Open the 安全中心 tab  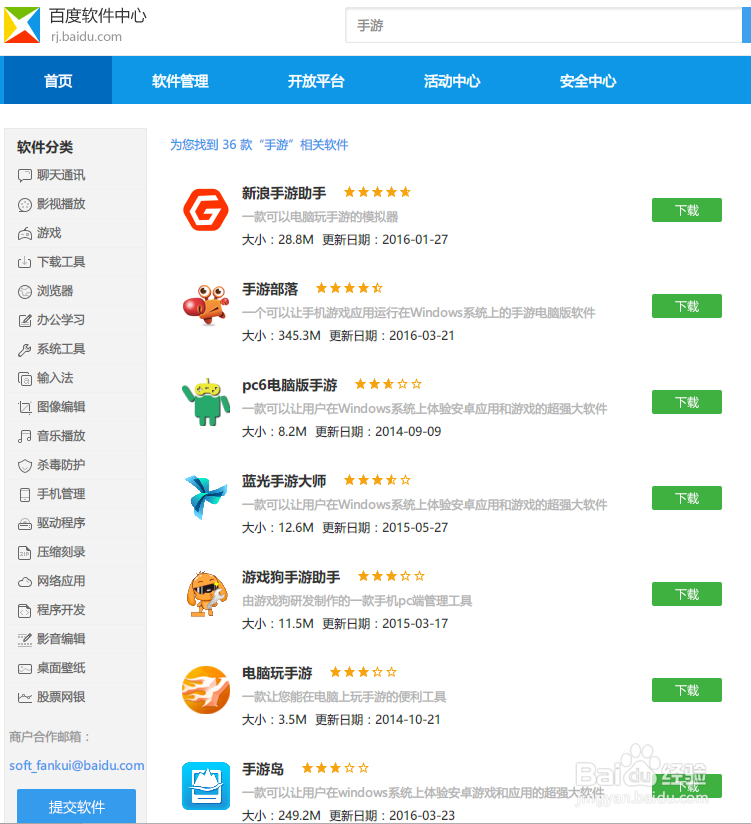588,80
